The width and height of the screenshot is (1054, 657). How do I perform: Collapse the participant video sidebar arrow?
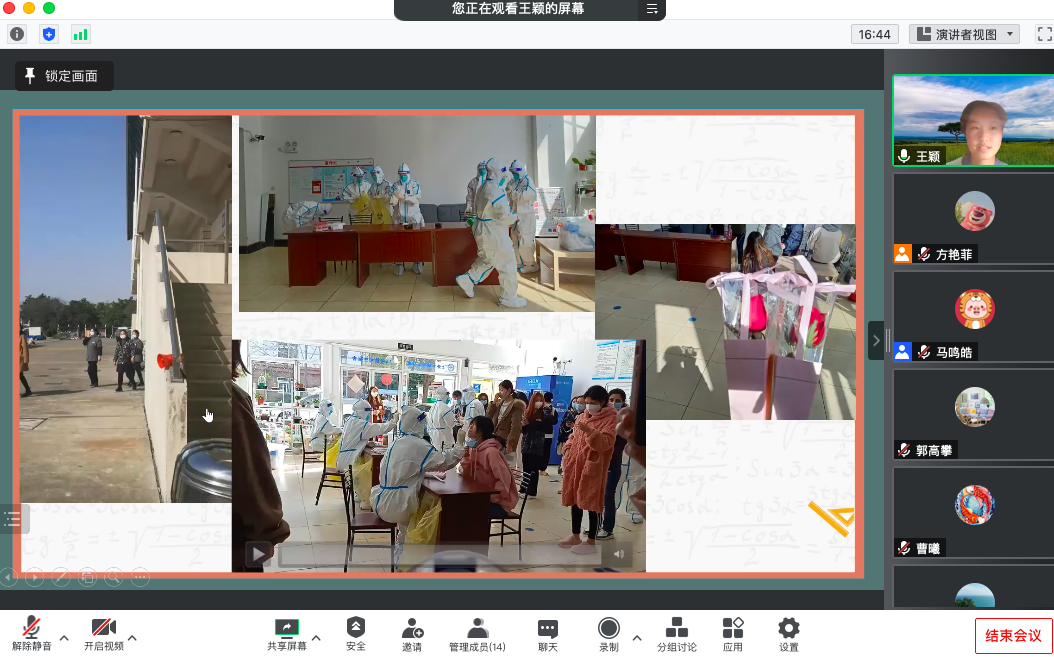[876, 340]
